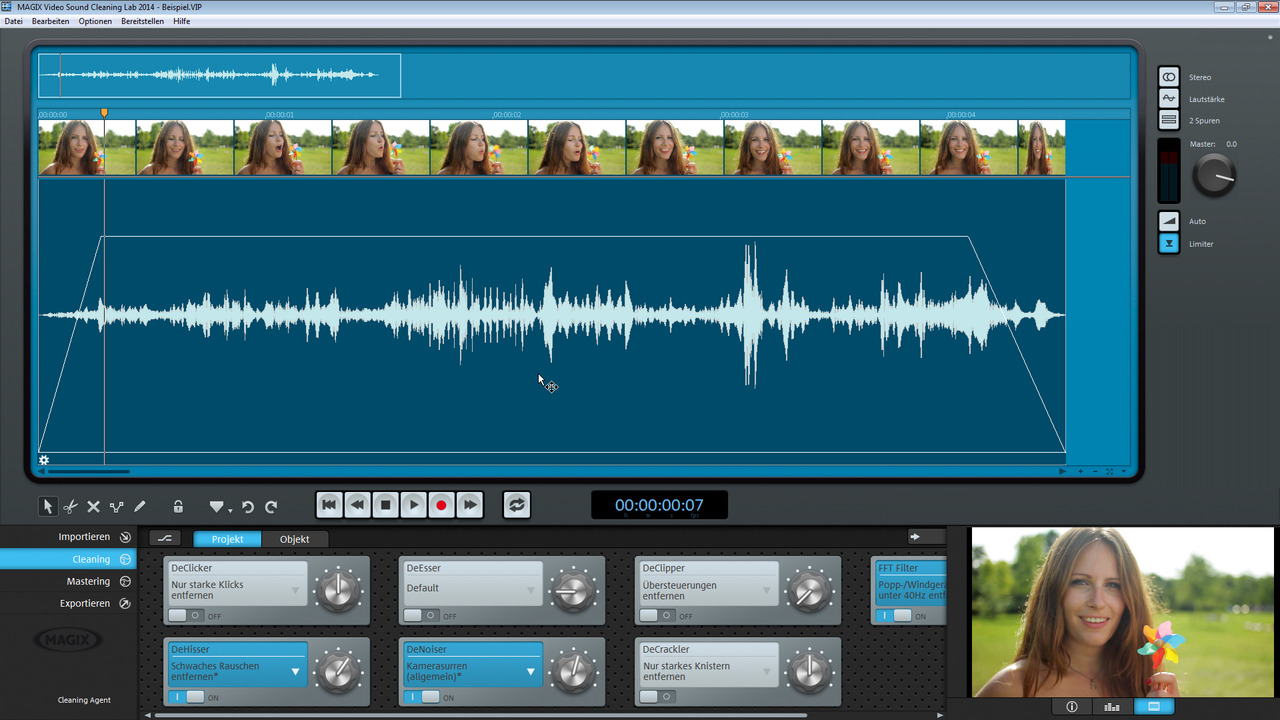Toggle the DeClicker on/off switch
1280x720 pixels.
pyautogui.click(x=186, y=616)
